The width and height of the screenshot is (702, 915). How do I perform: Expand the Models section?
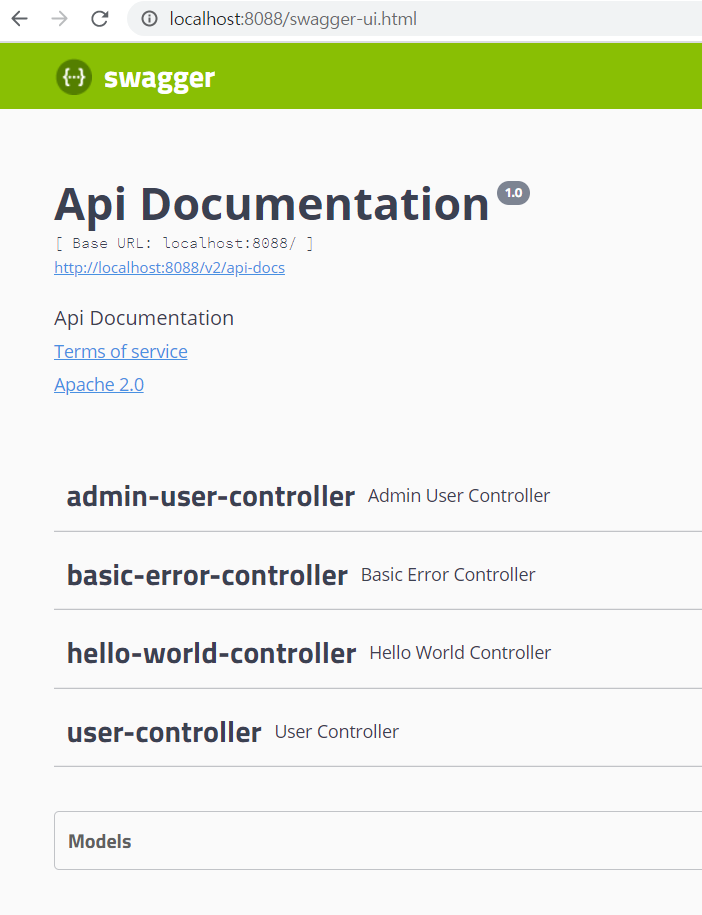pyautogui.click(x=378, y=841)
